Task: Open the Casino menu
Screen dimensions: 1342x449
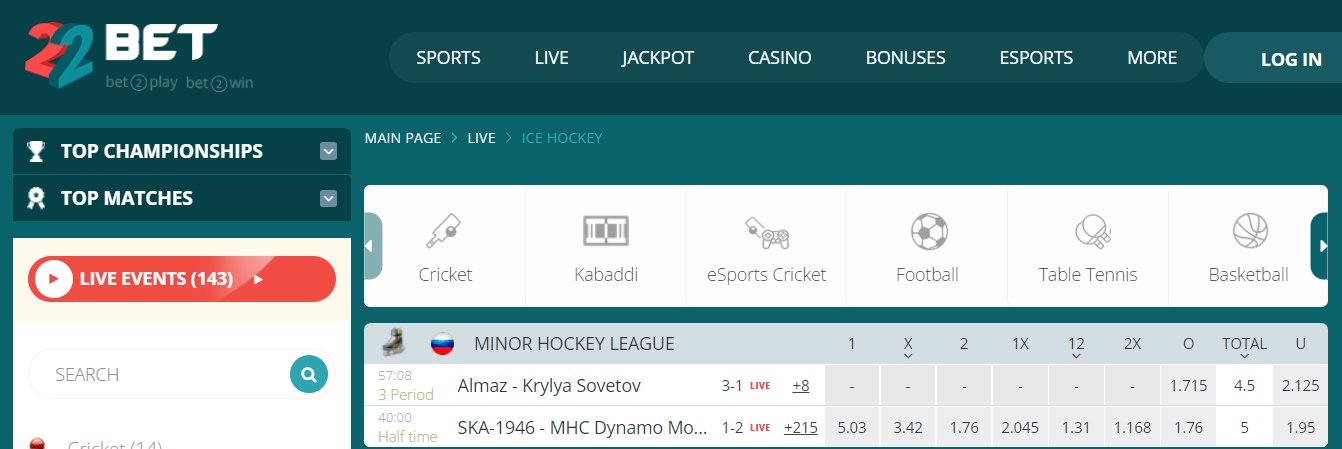Action: (779, 58)
